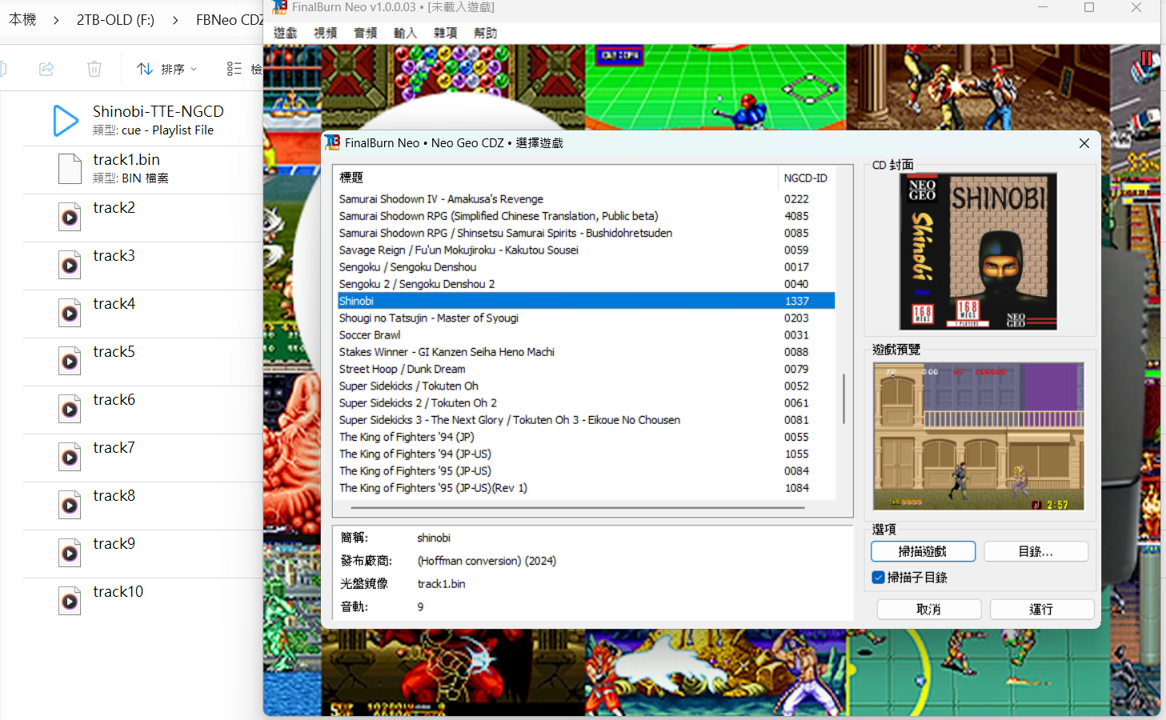
Task: Select Savage Reign / Fu'un Mokujiroku row
Action: 586,250
